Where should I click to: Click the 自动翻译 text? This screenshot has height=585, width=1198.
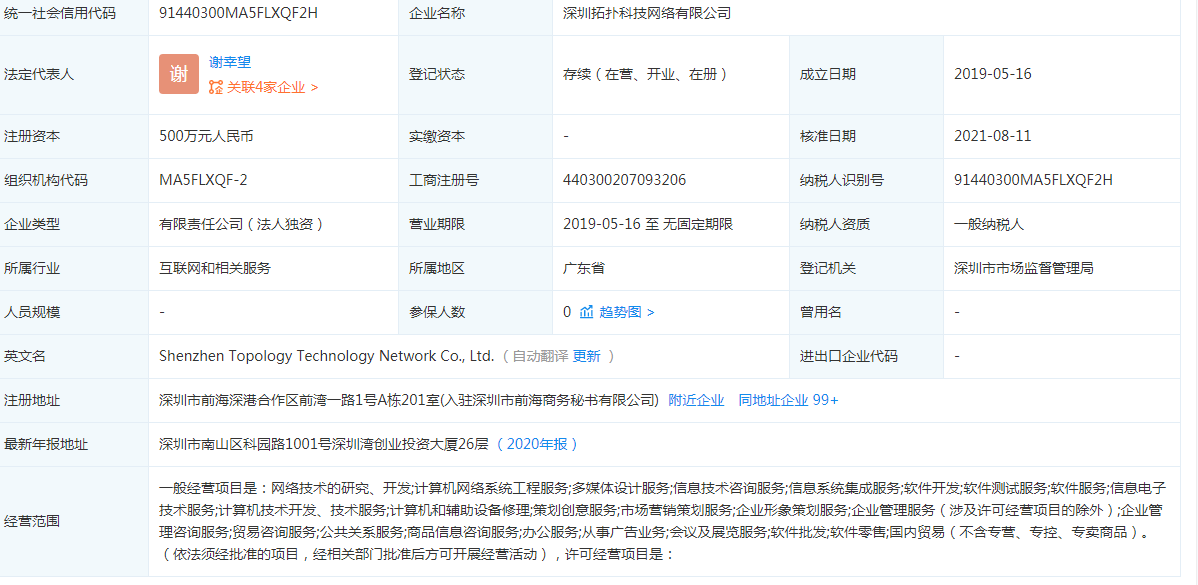coord(540,356)
